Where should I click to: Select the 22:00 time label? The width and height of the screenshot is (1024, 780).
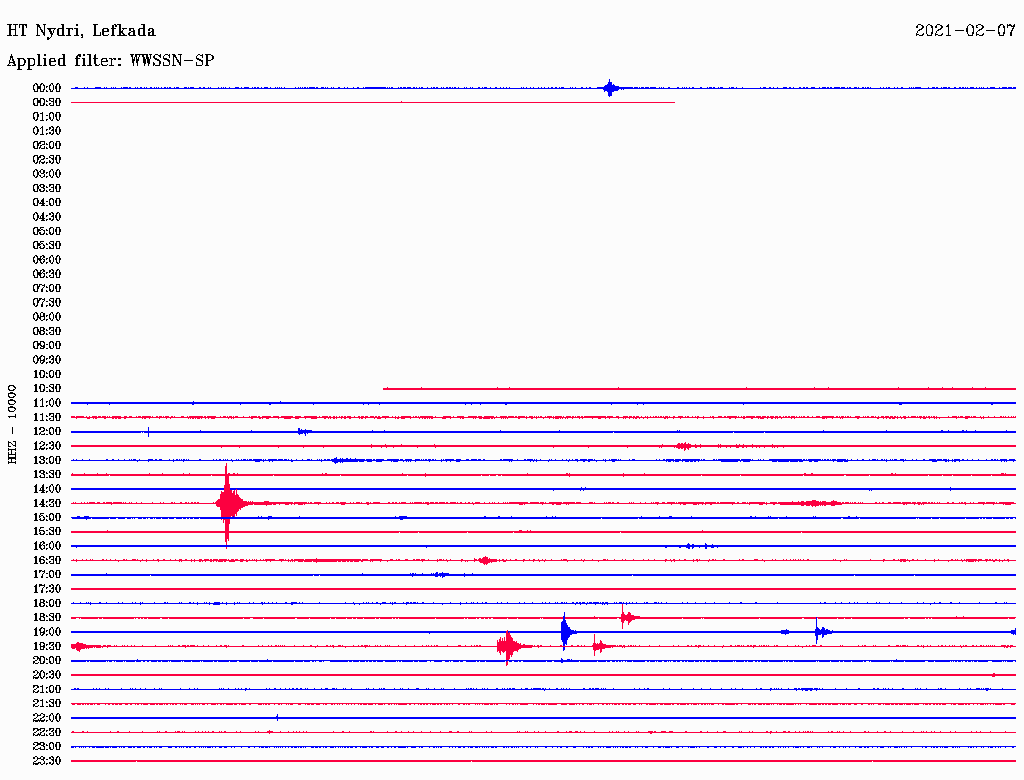tap(47, 718)
